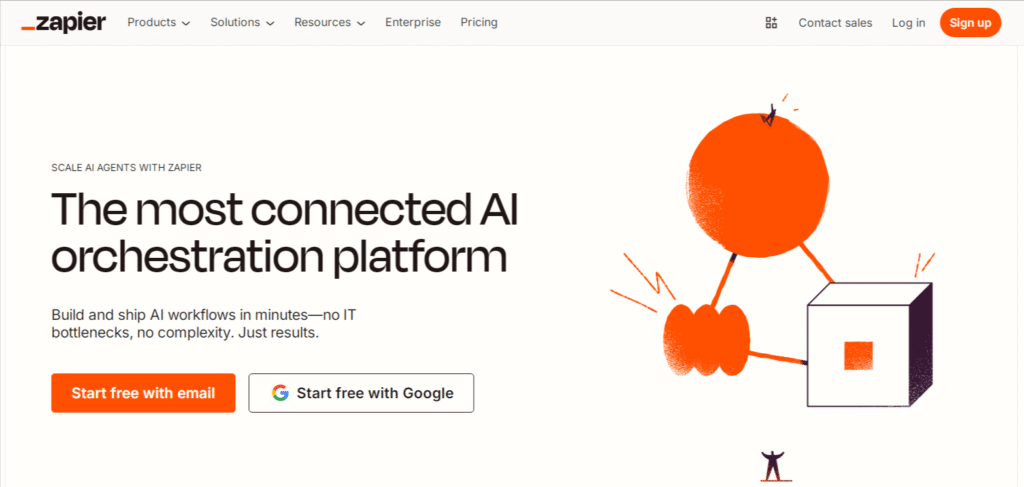Viewport: 1024px width, 487px height.
Task: Expand the Solutions dropdown
Action: [x=241, y=22]
